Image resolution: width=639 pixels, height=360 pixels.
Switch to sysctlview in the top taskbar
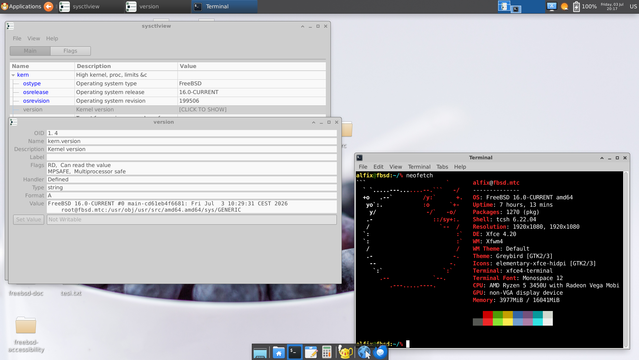[x=90, y=7]
